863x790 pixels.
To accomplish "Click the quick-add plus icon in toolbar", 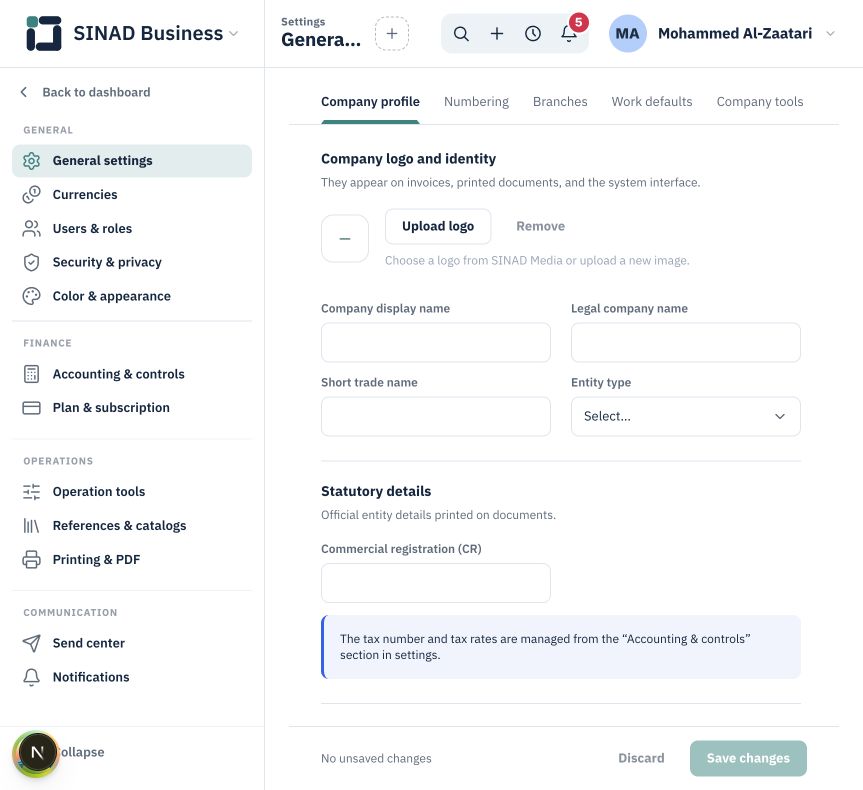I will tap(496, 34).
